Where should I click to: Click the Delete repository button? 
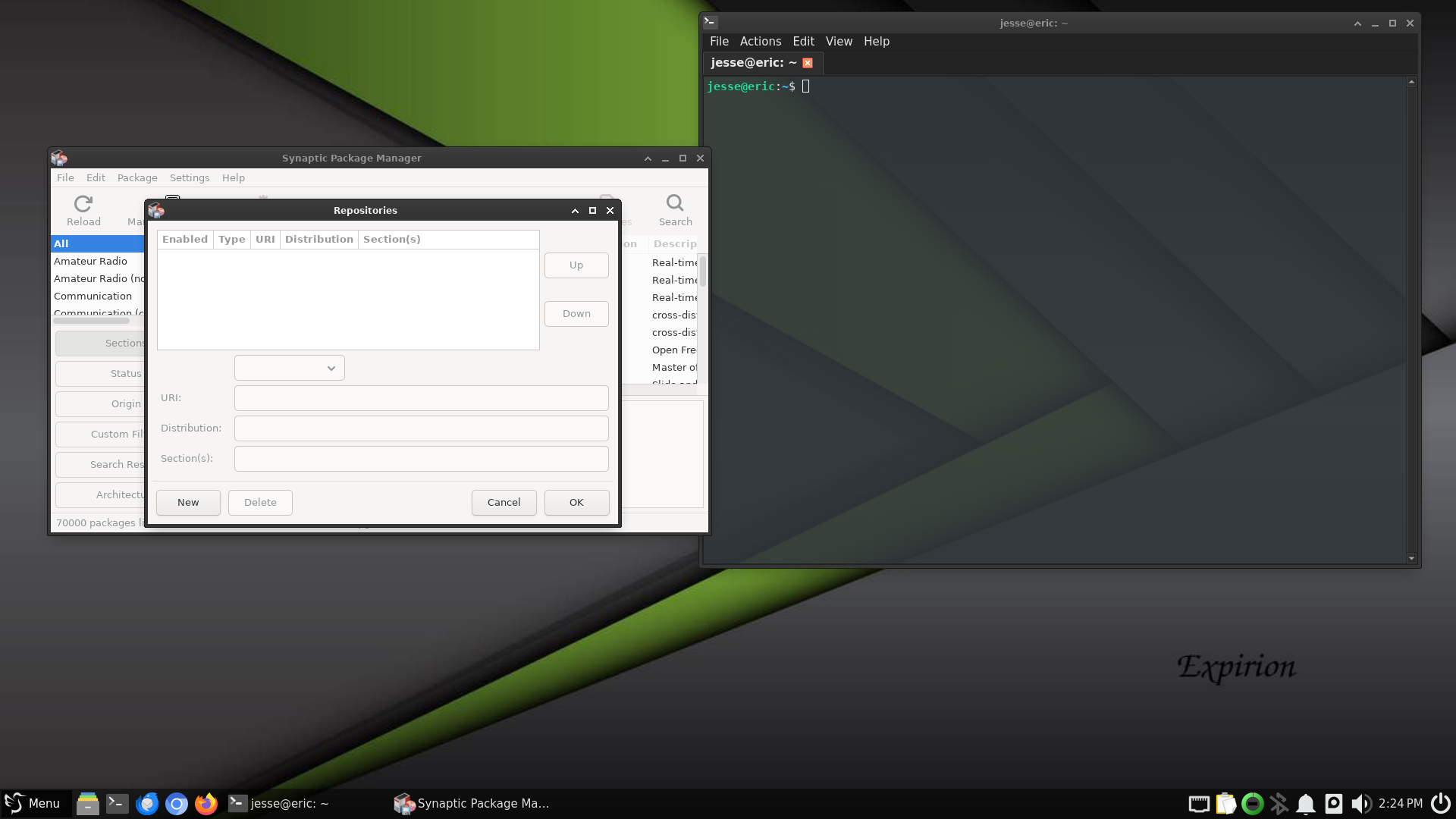point(260,502)
